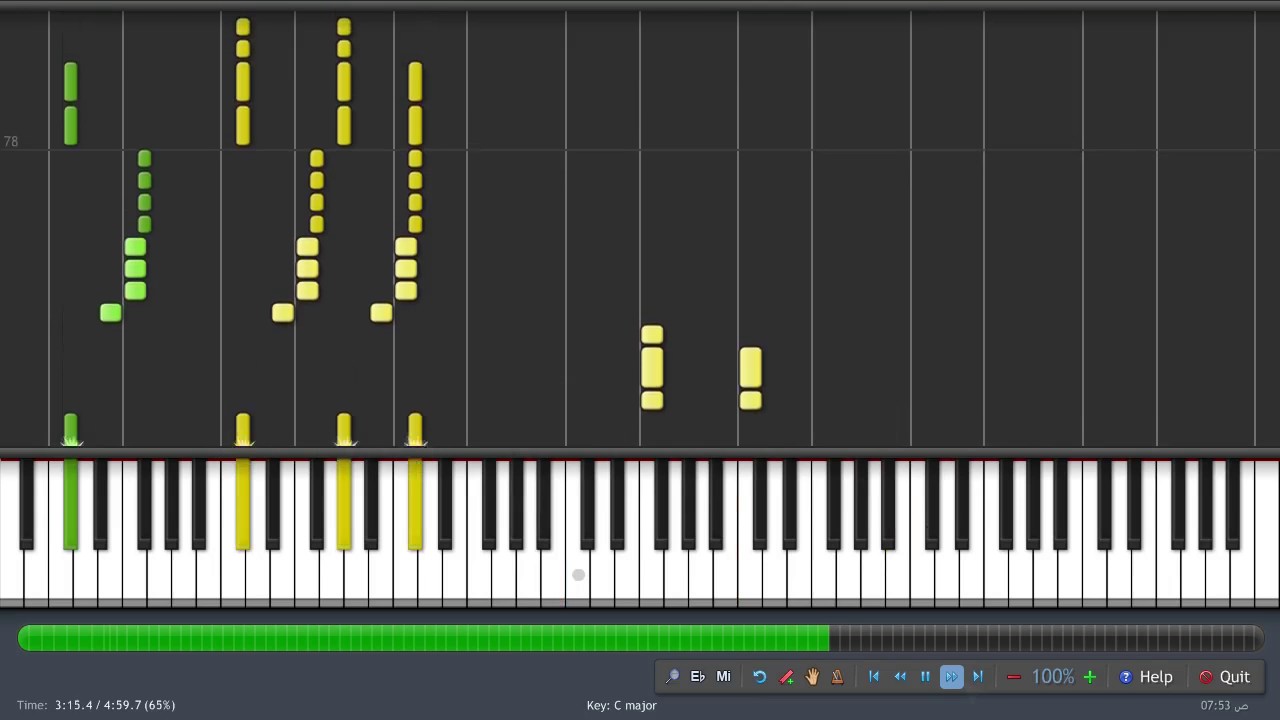Quit the song
The height and width of the screenshot is (720, 1280).
1224,677
